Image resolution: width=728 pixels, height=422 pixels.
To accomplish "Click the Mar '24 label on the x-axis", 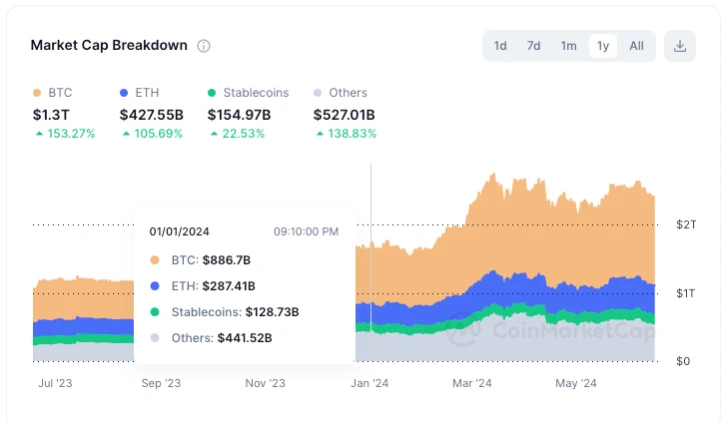I will (x=471, y=383).
